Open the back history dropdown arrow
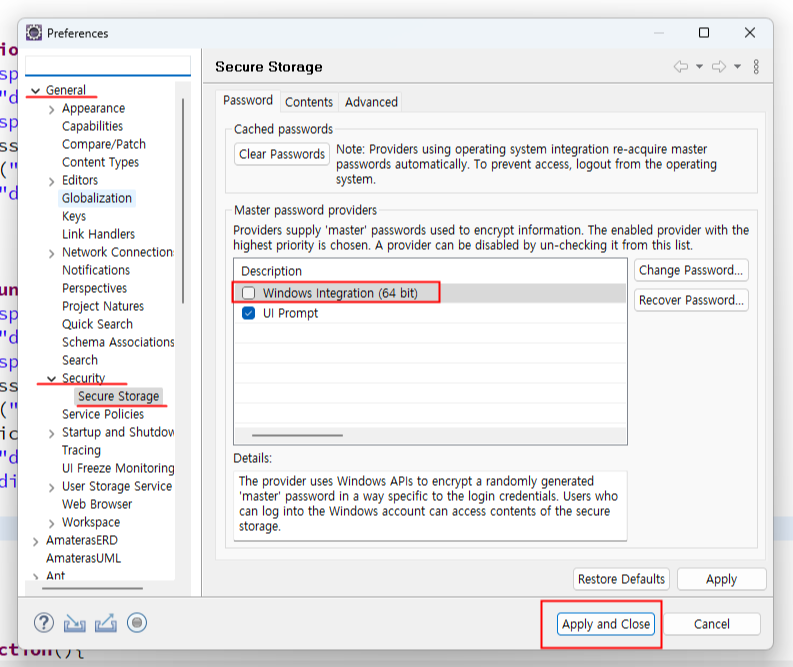 point(699,67)
